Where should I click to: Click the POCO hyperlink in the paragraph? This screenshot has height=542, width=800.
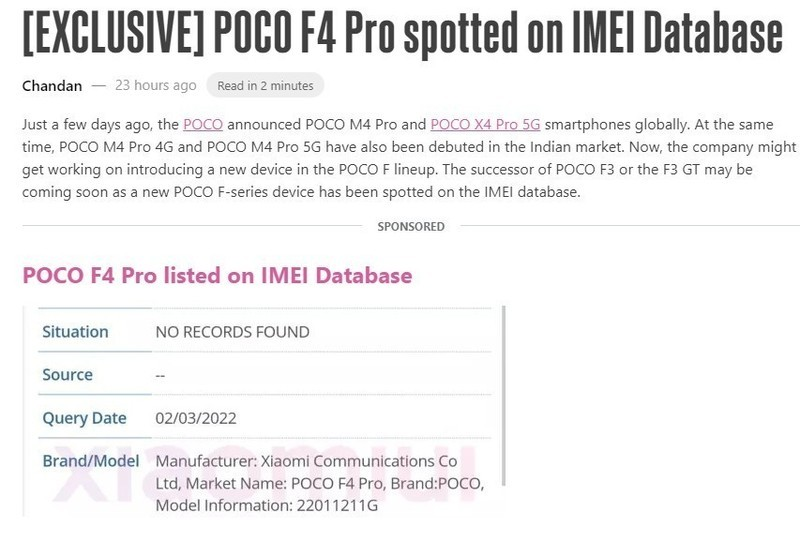click(203, 125)
